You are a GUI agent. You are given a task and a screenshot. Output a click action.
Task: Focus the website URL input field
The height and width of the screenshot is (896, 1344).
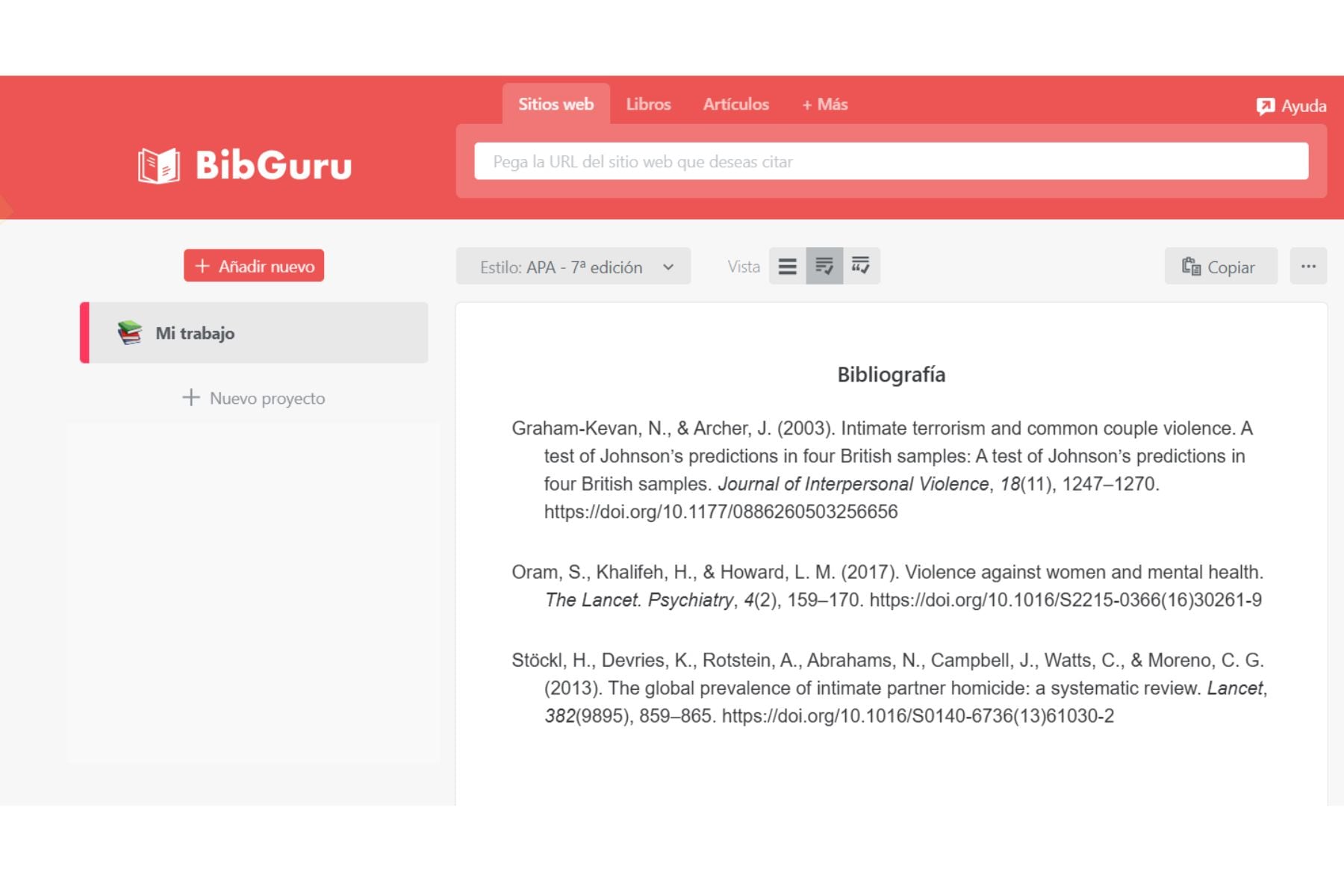(891, 161)
